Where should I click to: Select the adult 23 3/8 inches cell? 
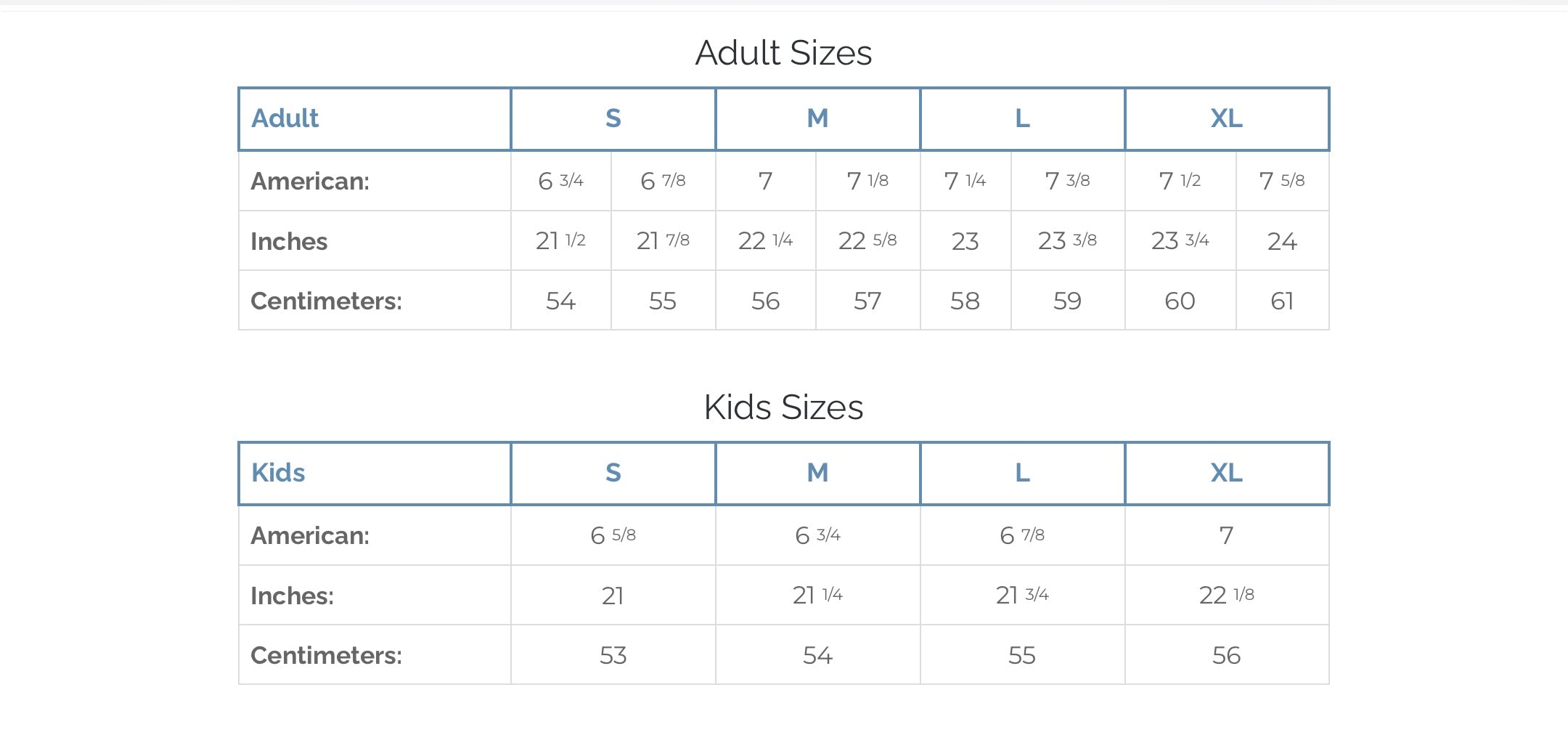coord(1067,240)
